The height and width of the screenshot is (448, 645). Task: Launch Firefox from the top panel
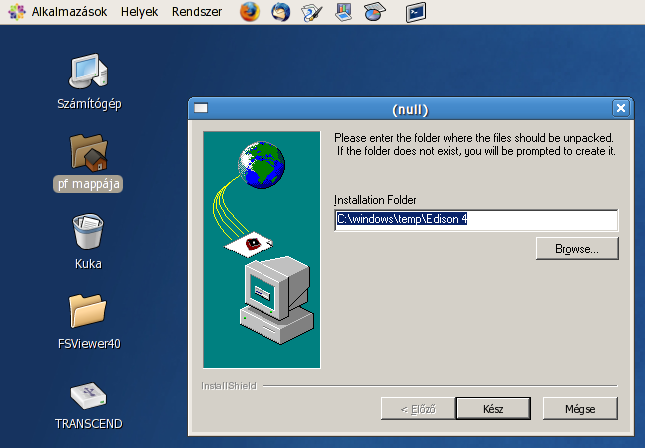click(249, 12)
